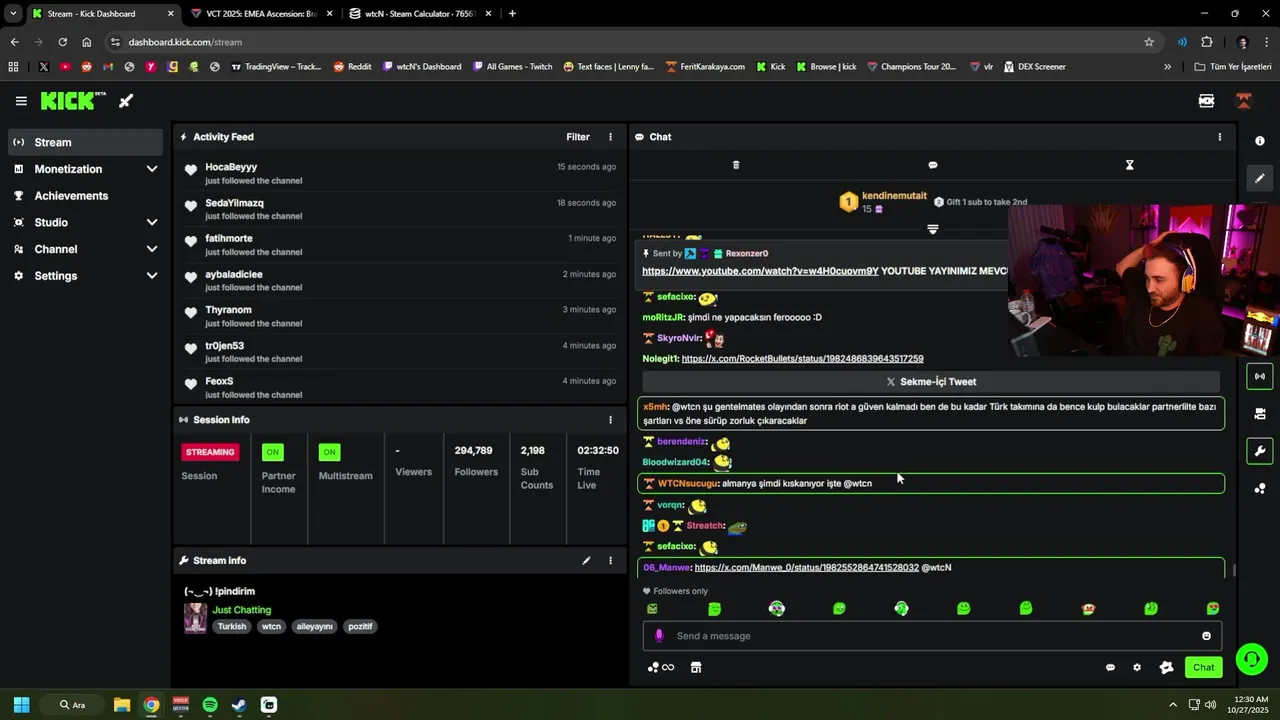Click the pencil icon in right sidebar
1280x720 pixels.
pyautogui.click(x=1259, y=178)
